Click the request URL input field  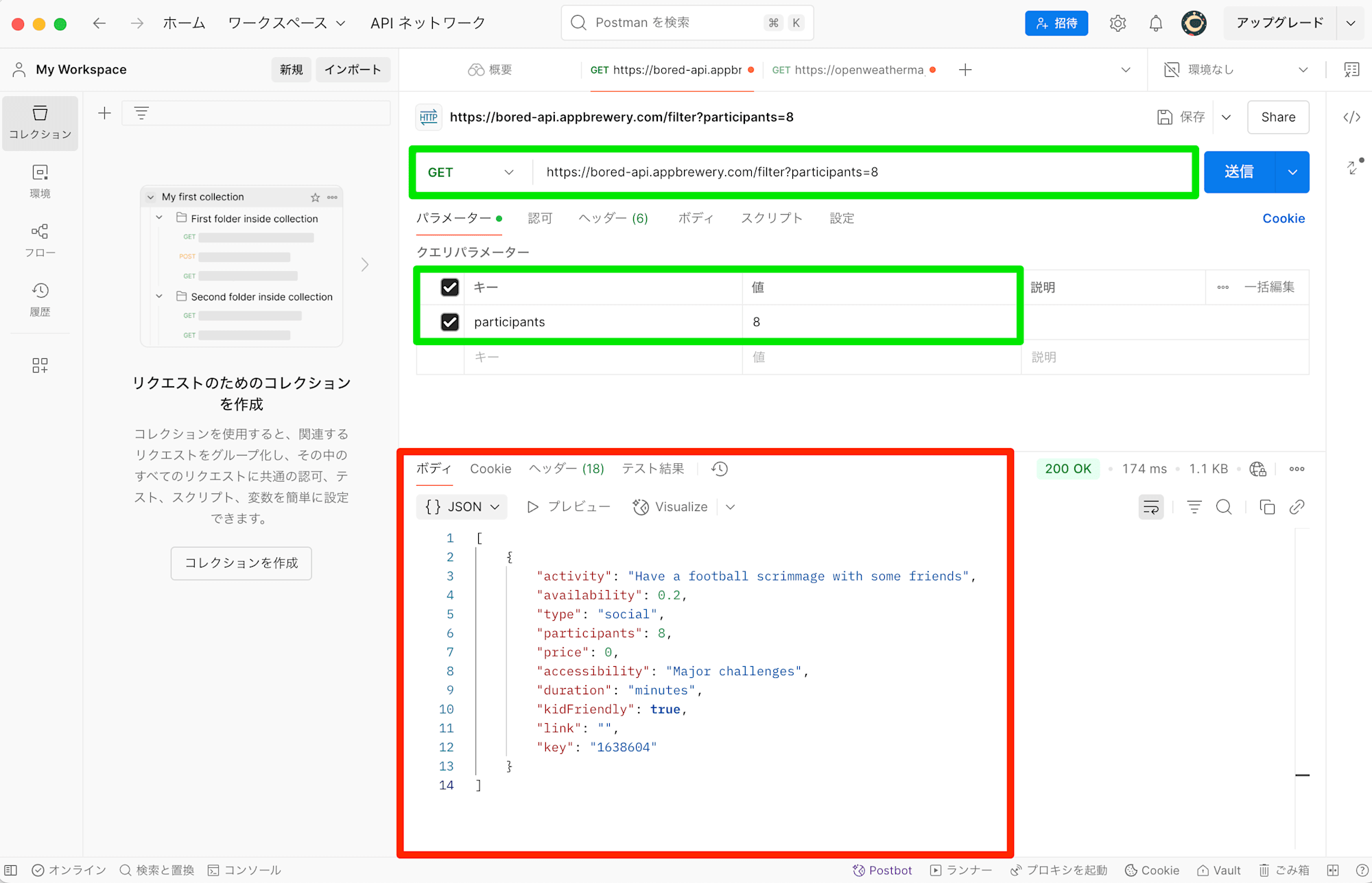coord(862,173)
